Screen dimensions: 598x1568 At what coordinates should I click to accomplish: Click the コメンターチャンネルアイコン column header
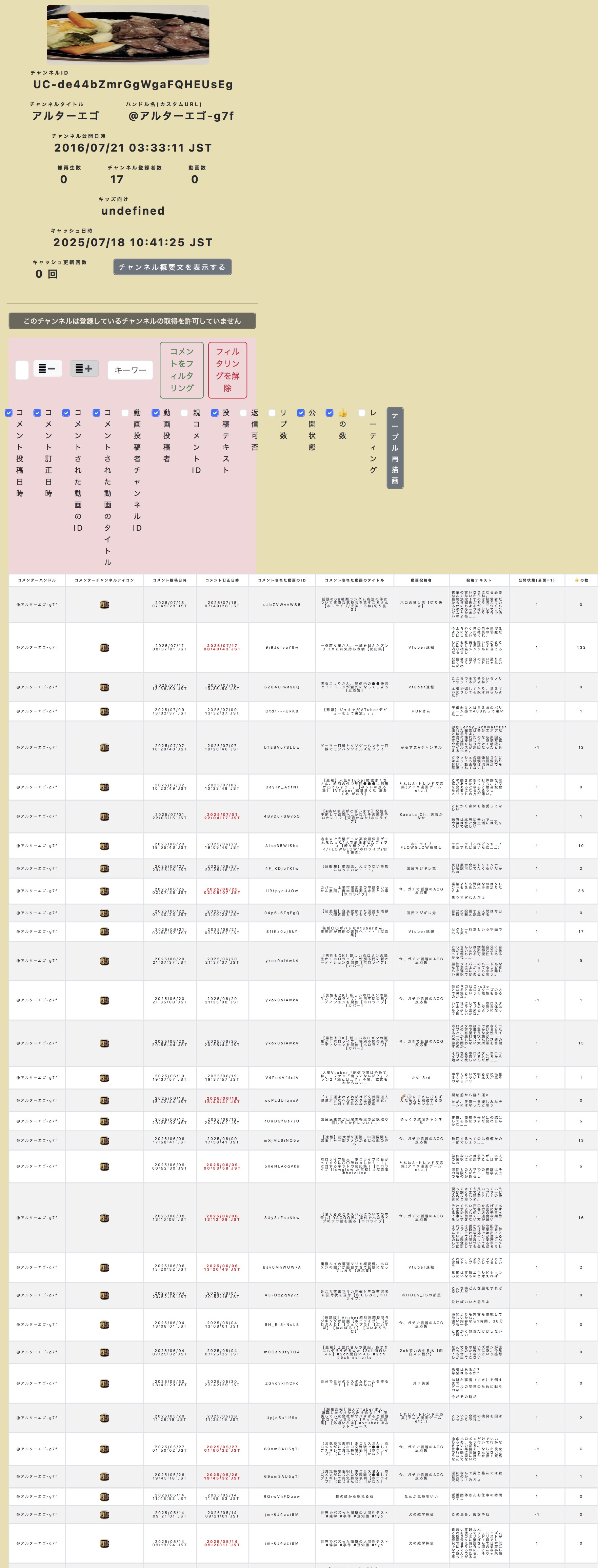tap(105, 580)
